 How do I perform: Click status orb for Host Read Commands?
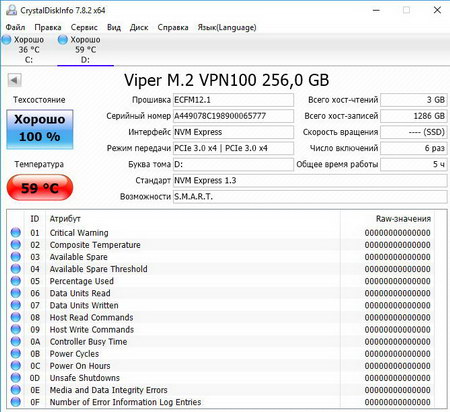[16, 317]
